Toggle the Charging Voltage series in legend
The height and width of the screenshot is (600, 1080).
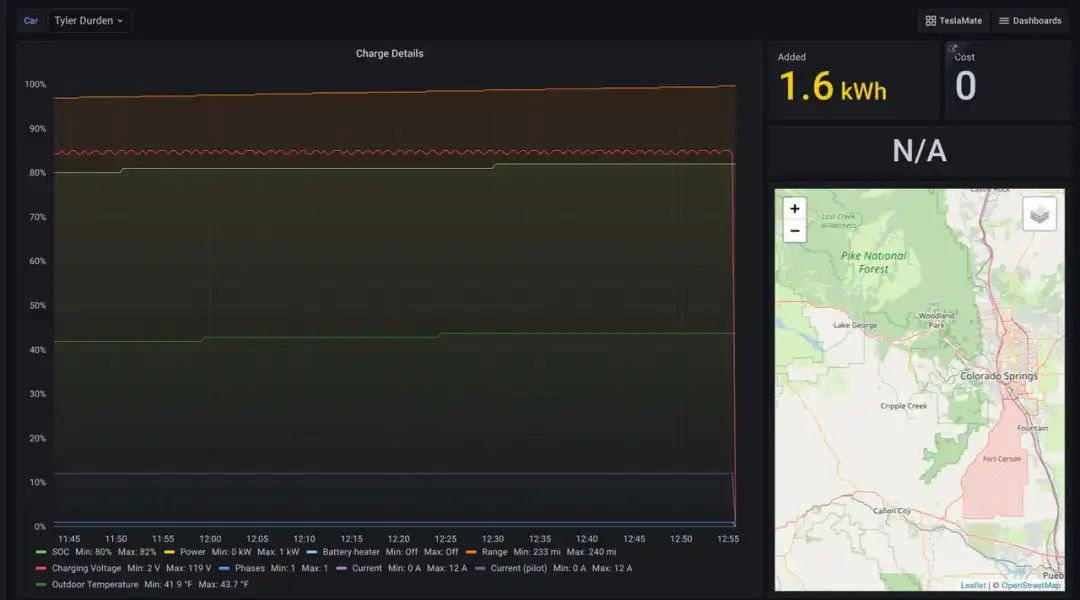click(86, 568)
